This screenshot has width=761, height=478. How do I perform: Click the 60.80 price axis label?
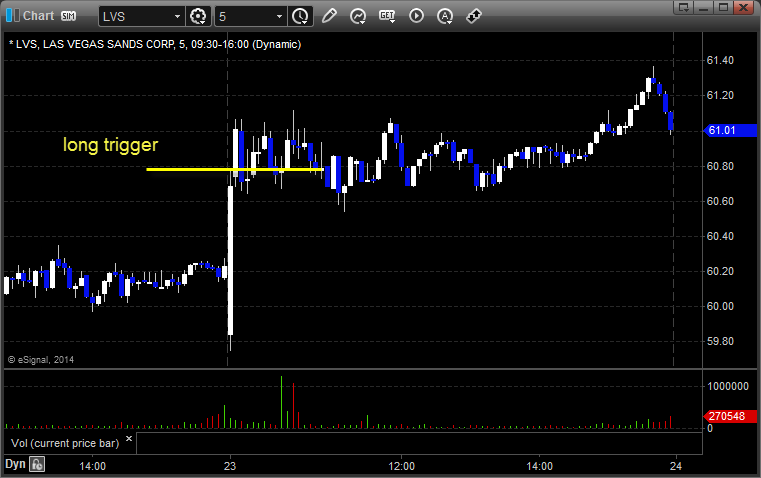(x=720, y=166)
